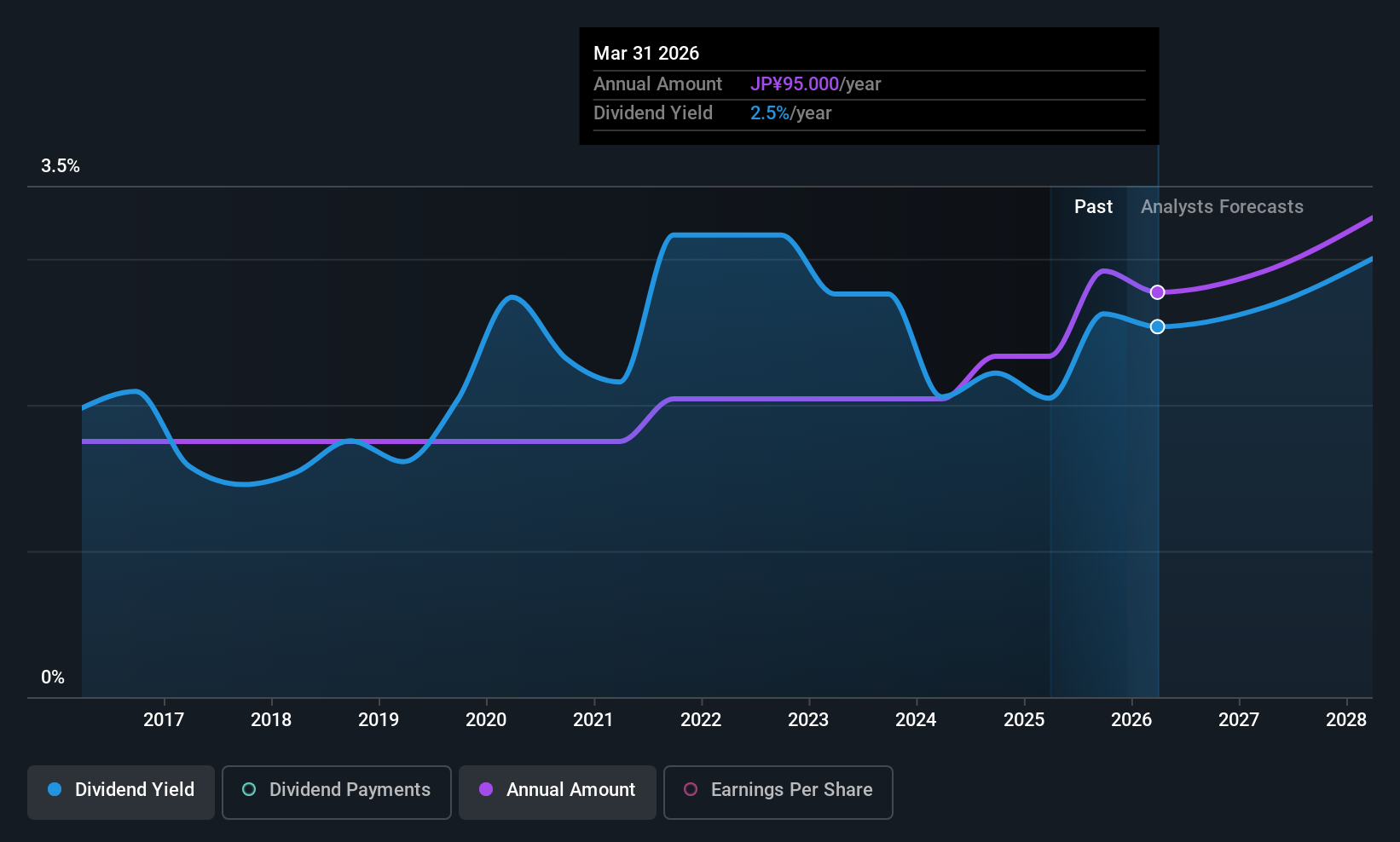Click the Mar 31 2026 tooltip heading
The image size is (1400, 842).
tap(646, 54)
